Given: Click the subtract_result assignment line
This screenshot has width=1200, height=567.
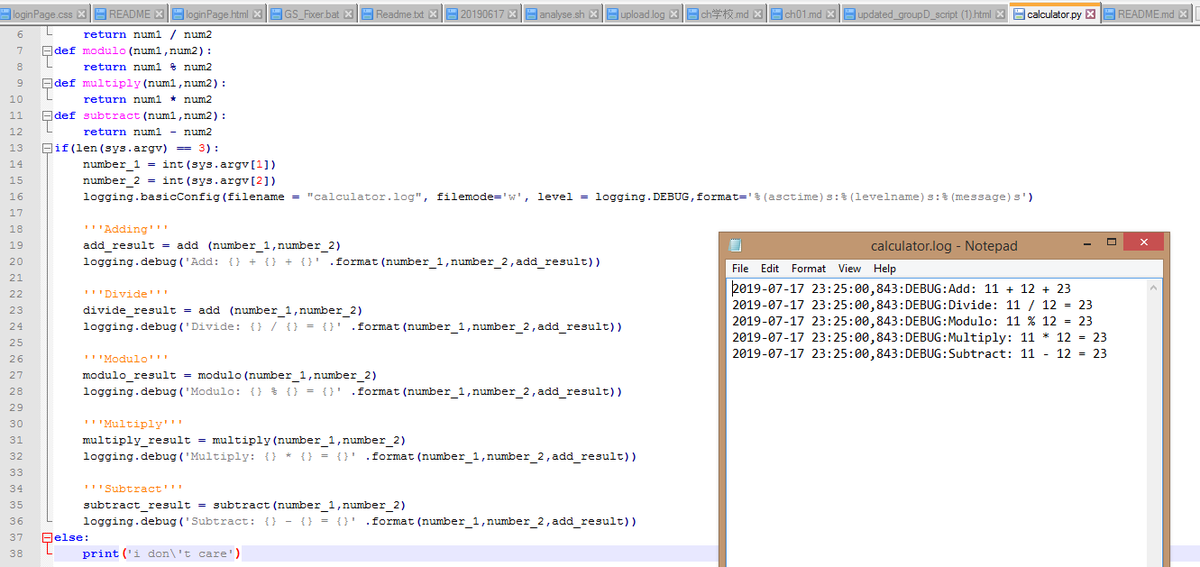Looking at the screenshot, I should [244, 505].
